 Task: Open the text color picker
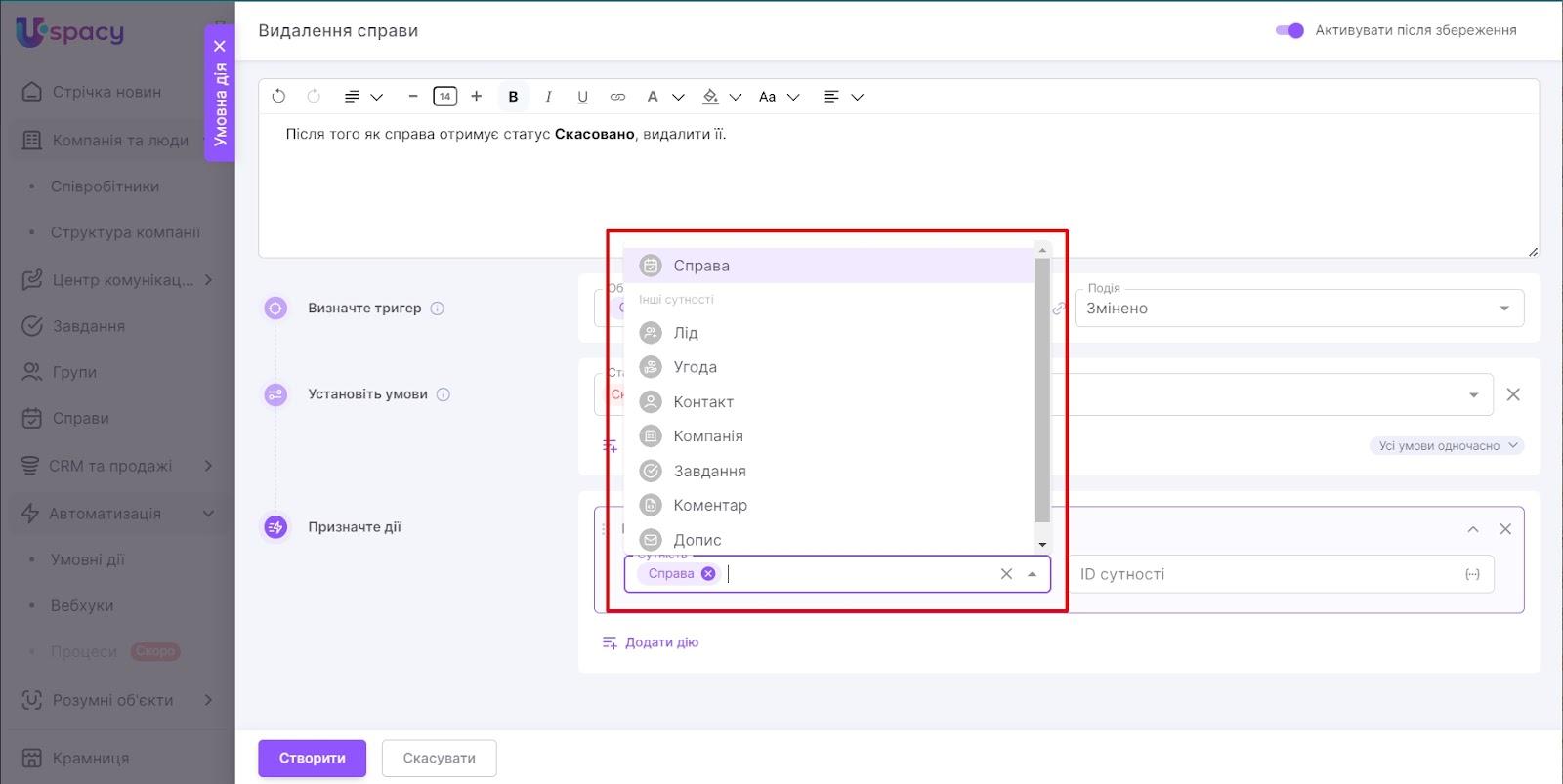tap(653, 96)
